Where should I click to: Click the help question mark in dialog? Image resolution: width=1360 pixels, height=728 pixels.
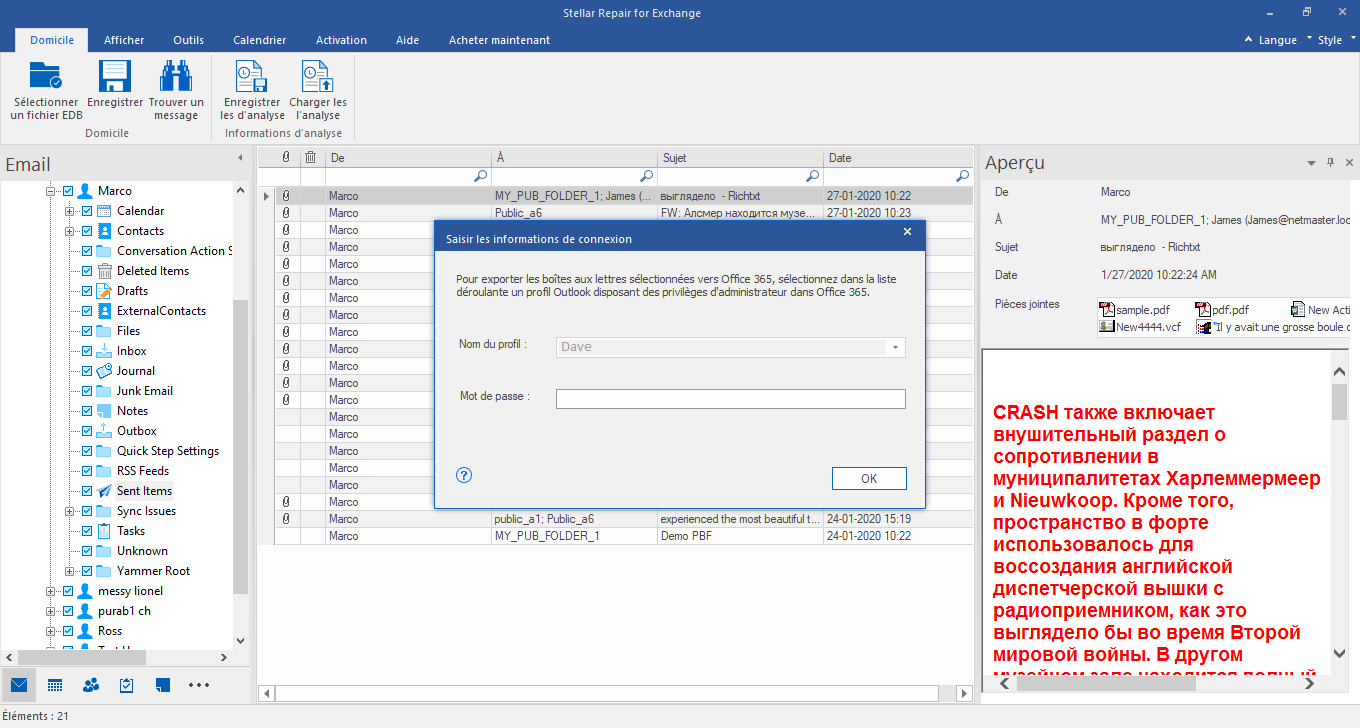(x=463, y=475)
